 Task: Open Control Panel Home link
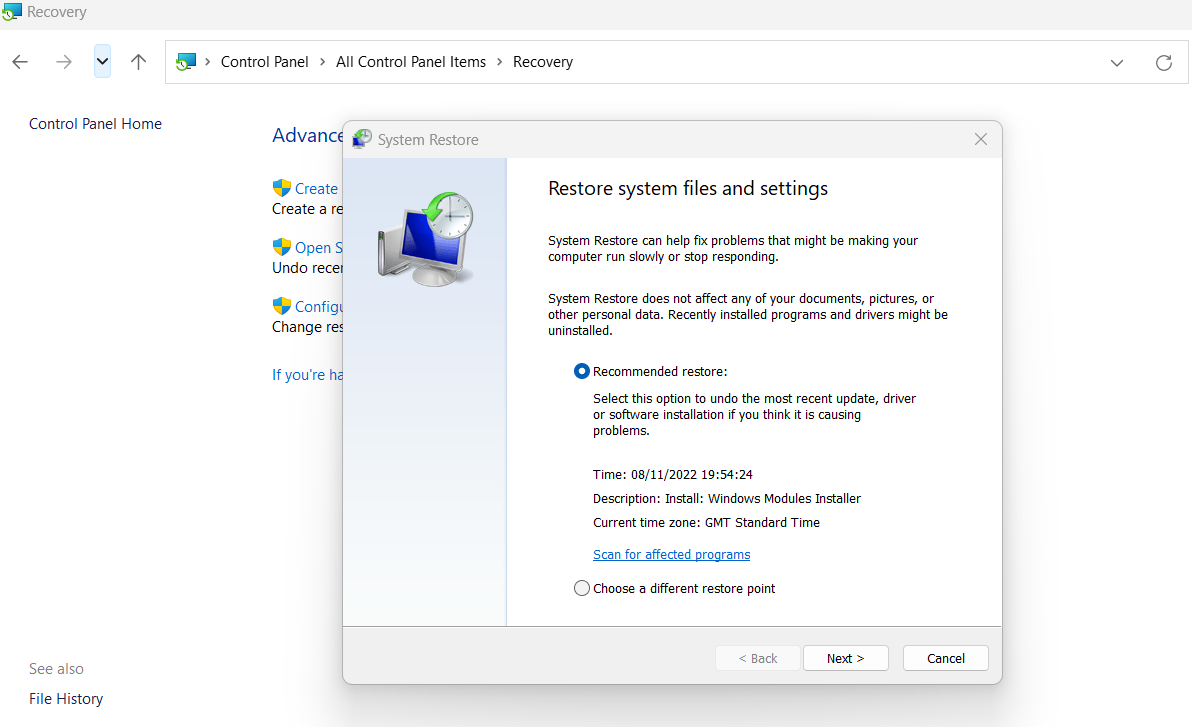(95, 124)
